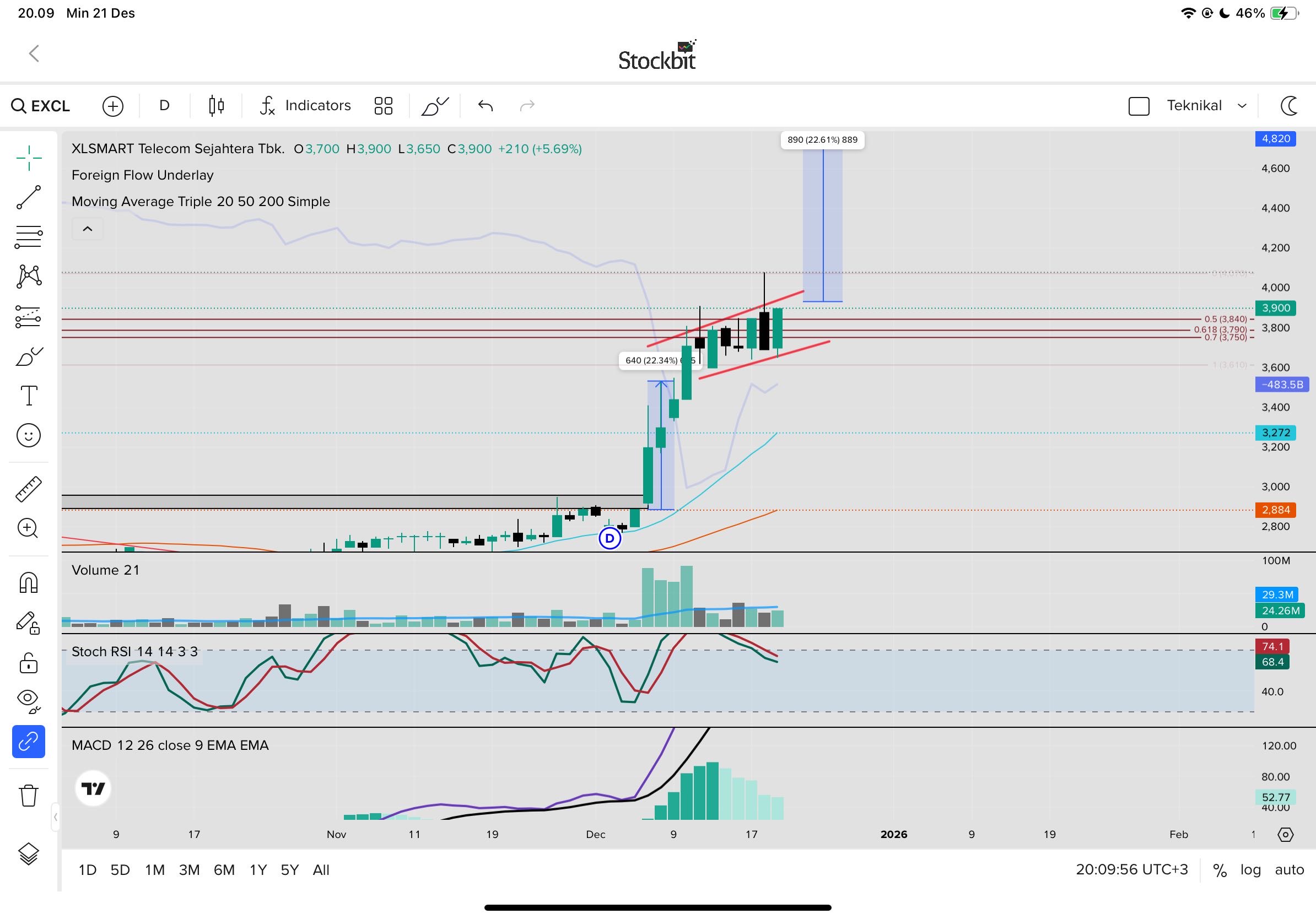
Task: Select the 3M range tab
Action: (189, 870)
